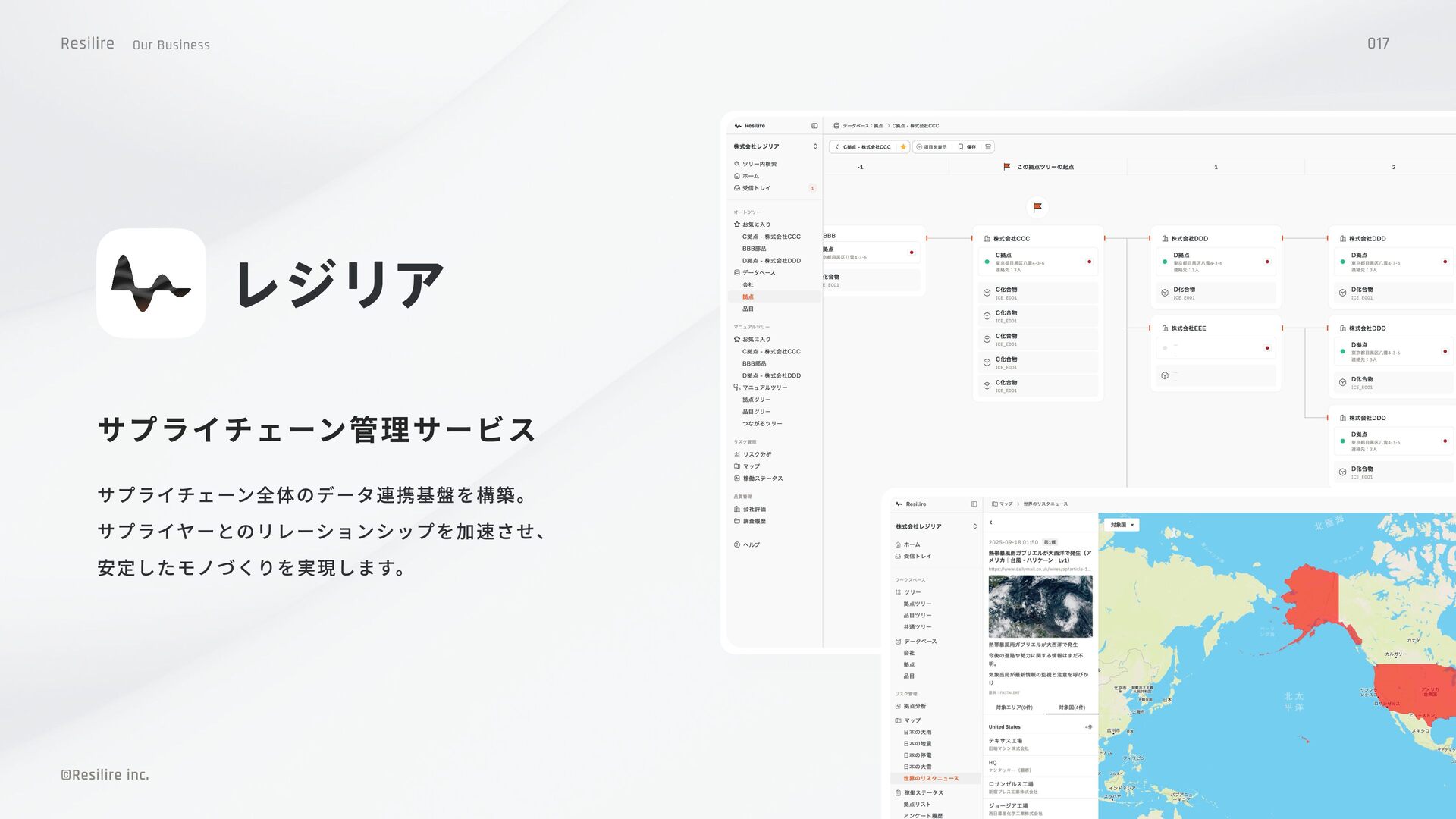
Task: Go to ホーム in tree window sidebar
Action: (x=746, y=176)
